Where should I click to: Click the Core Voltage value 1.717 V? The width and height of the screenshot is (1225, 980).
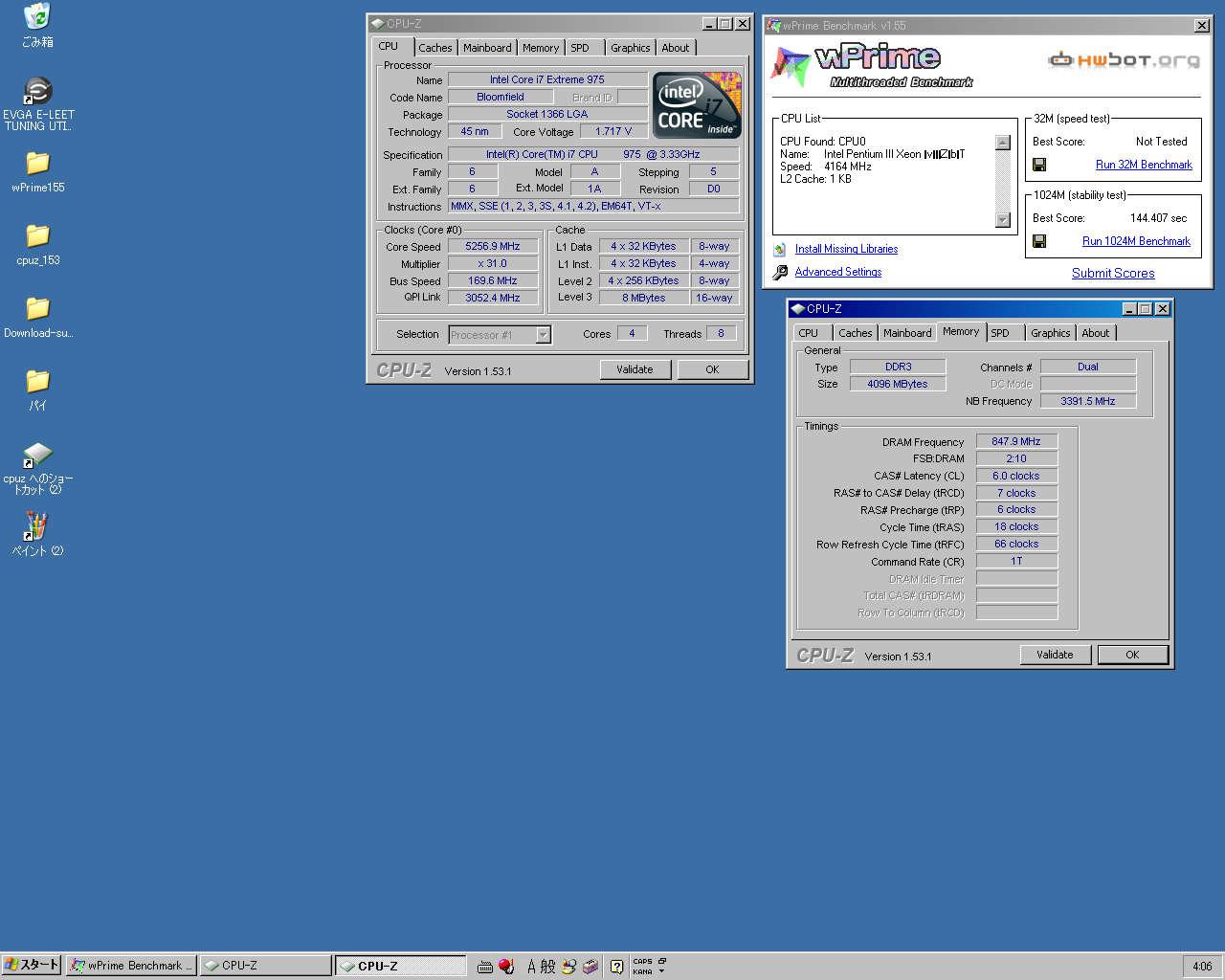click(613, 131)
